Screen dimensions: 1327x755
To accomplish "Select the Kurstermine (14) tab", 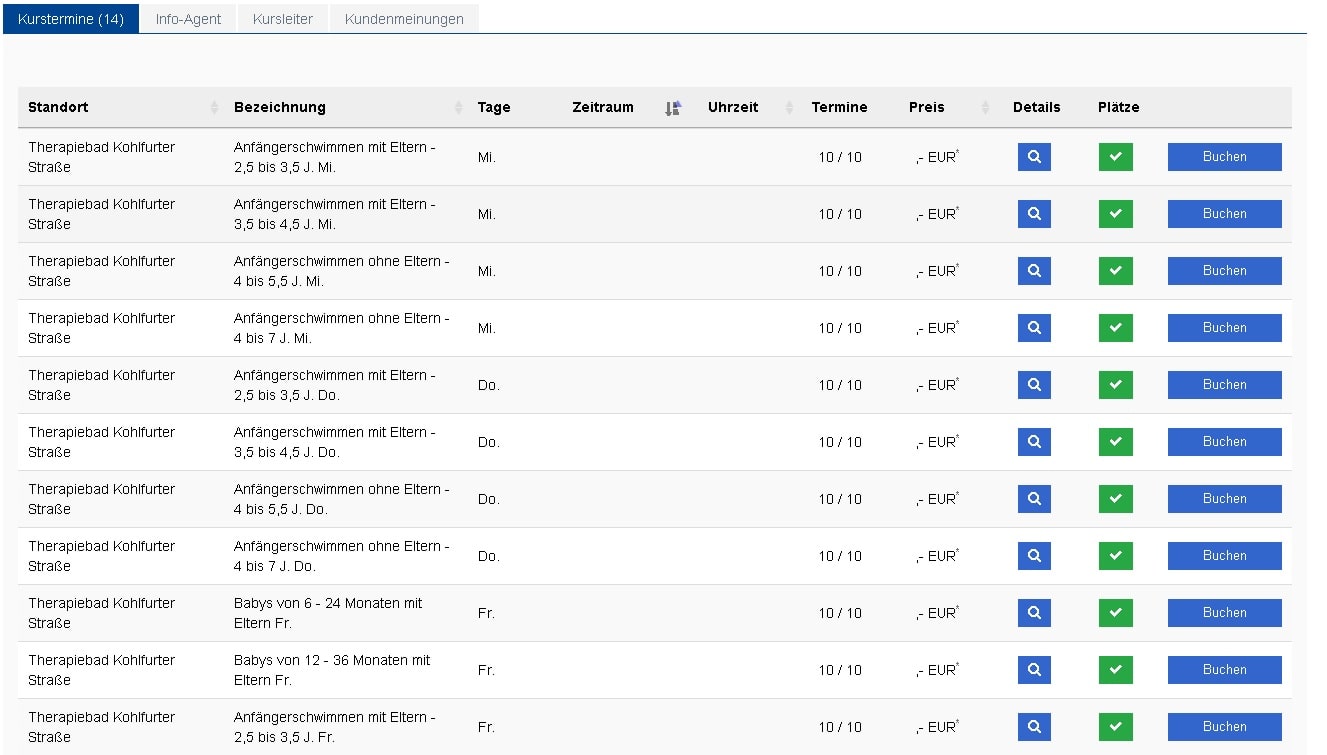I will click(x=71, y=19).
